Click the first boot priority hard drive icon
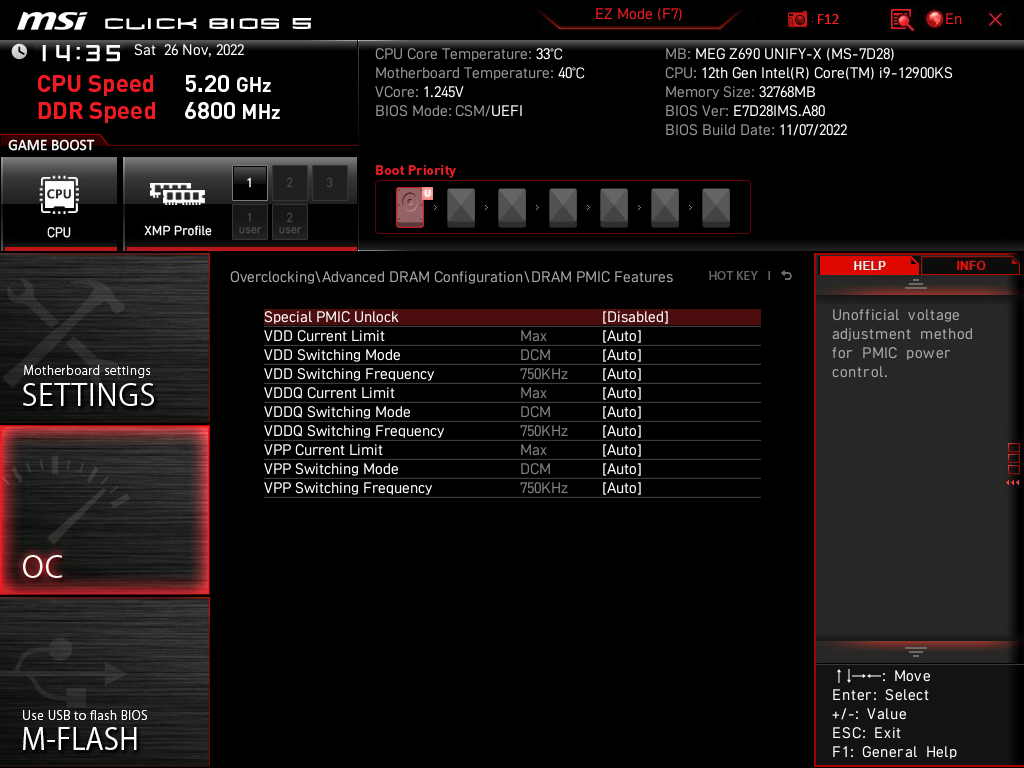1024x768 pixels. (x=410, y=207)
